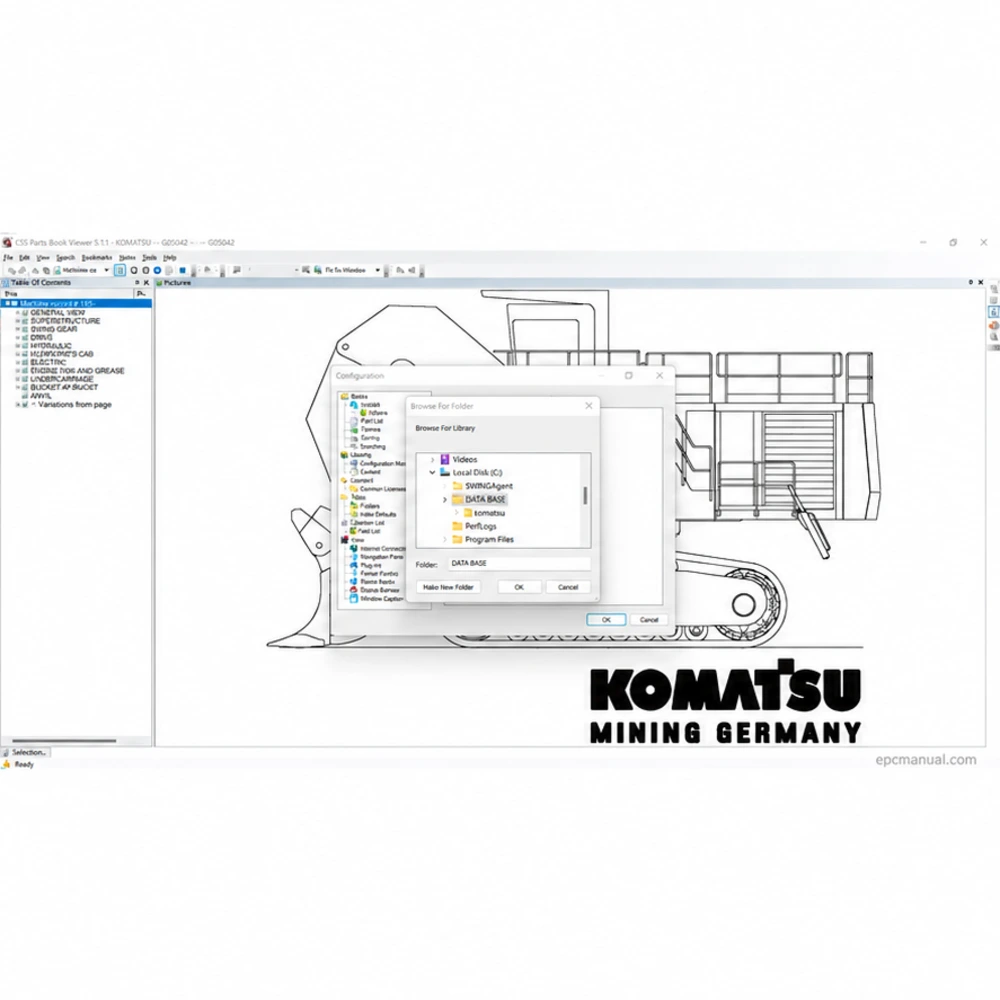Select Configuration Manager in Configuration tree
The height and width of the screenshot is (1000, 1000).
(x=378, y=464)
